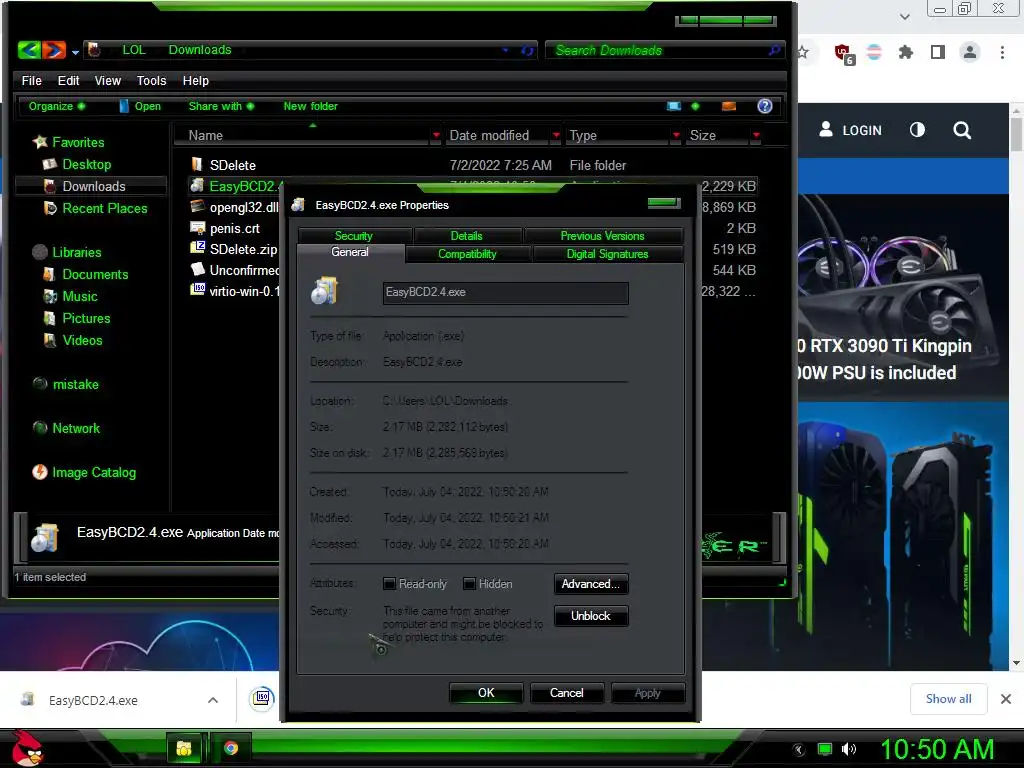Image resolution: width=1024 pixels, height=768 pixels.
Task: Open Explorer help via the question mark icon
Action: (765, 106)
